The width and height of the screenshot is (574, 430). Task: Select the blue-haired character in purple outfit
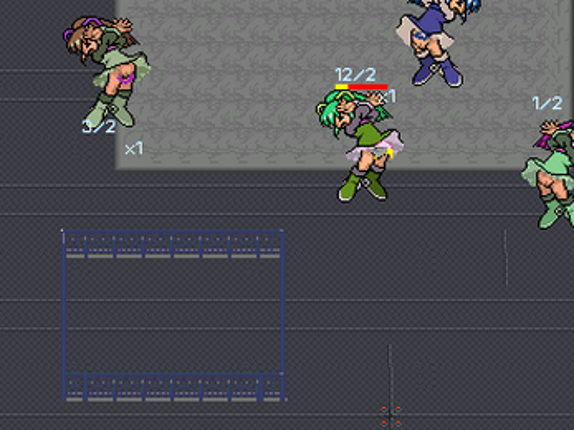tap(438, 43)
